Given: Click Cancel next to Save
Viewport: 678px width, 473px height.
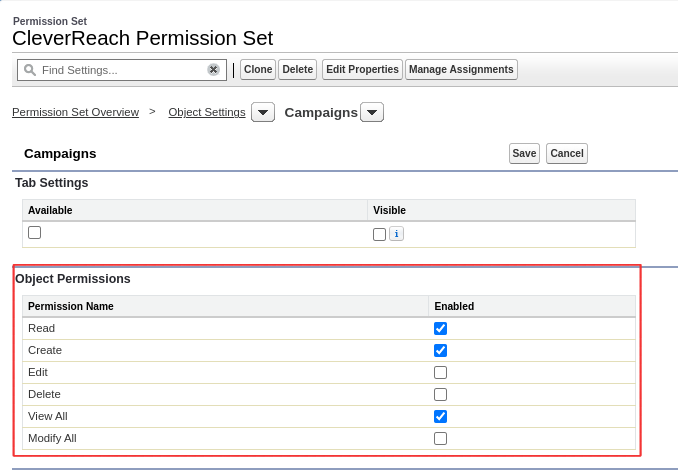Looking at the screenshot, I should coord(566,153).
